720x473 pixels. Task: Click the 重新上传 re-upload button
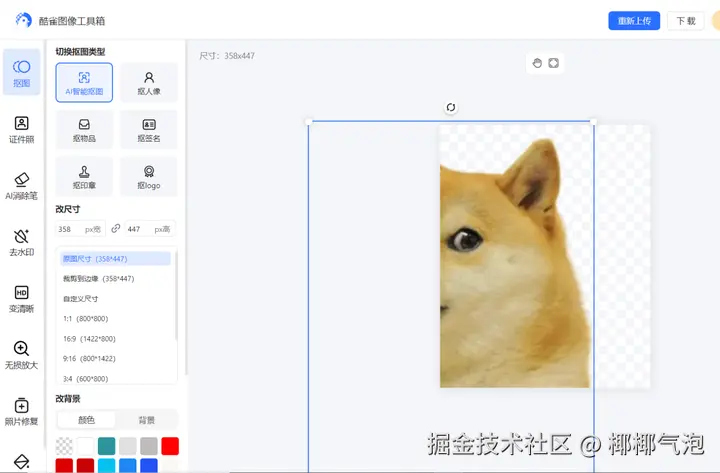pos(634,21)
